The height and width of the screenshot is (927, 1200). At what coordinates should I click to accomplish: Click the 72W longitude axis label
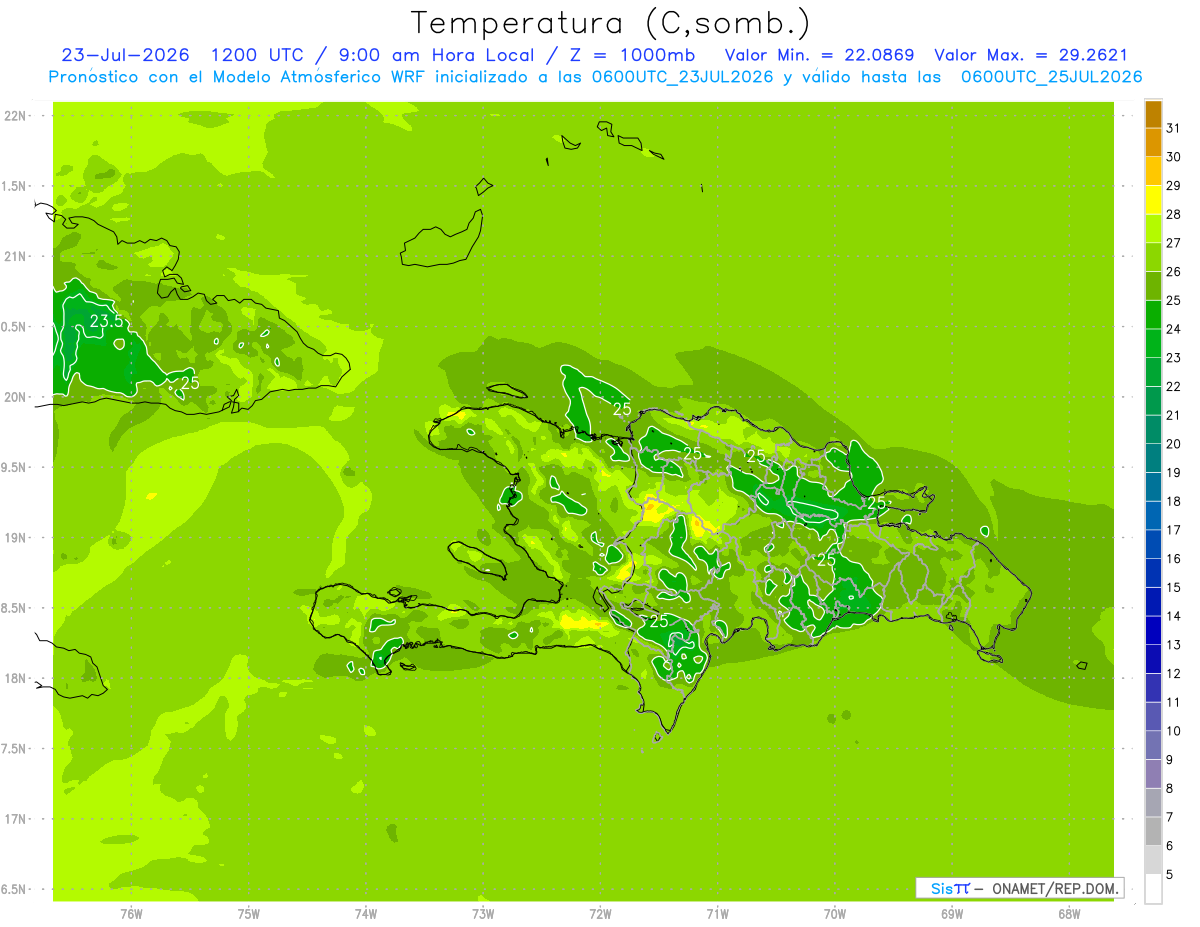pos(600,913)
